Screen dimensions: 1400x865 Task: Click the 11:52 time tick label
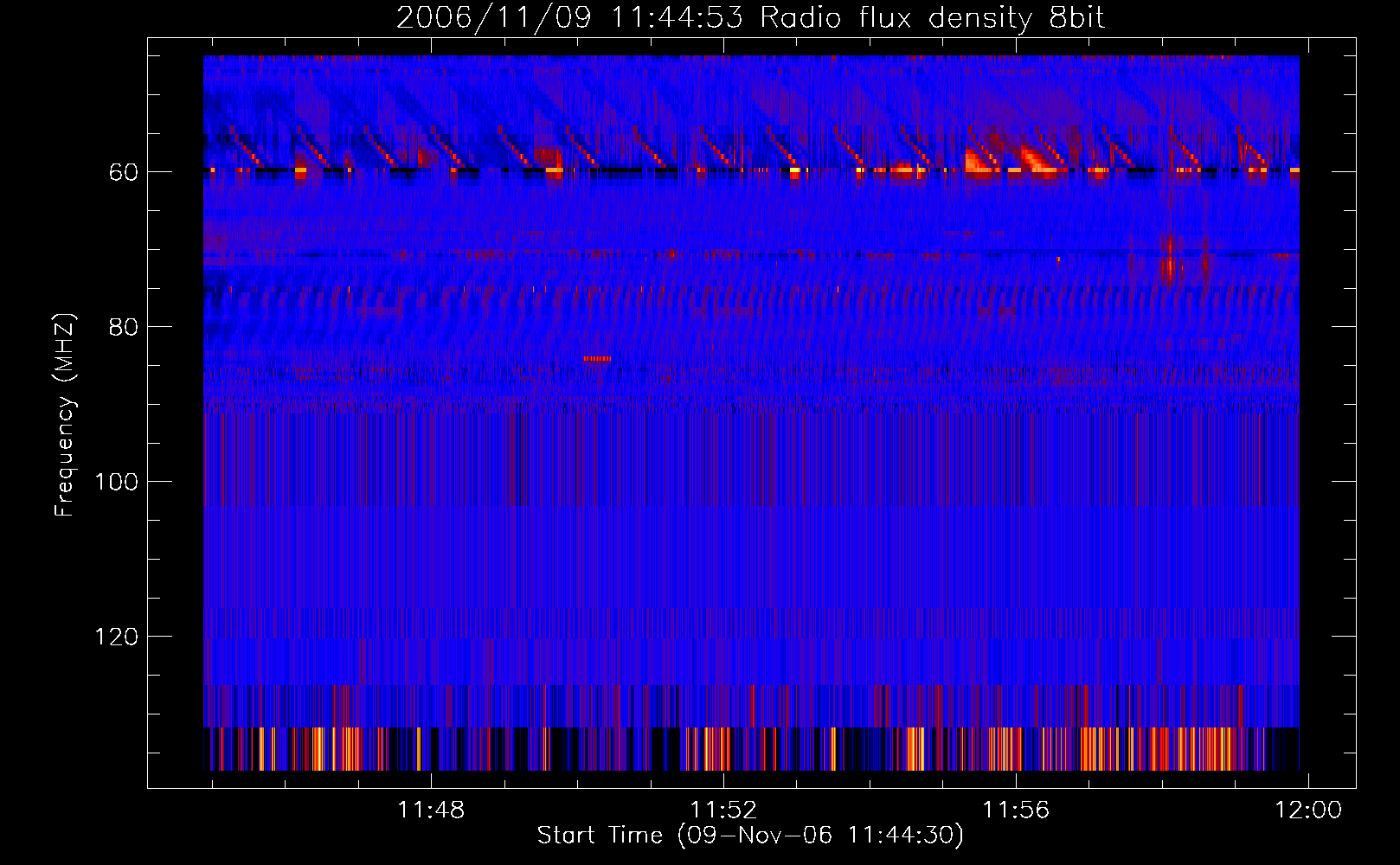[723, 810]
